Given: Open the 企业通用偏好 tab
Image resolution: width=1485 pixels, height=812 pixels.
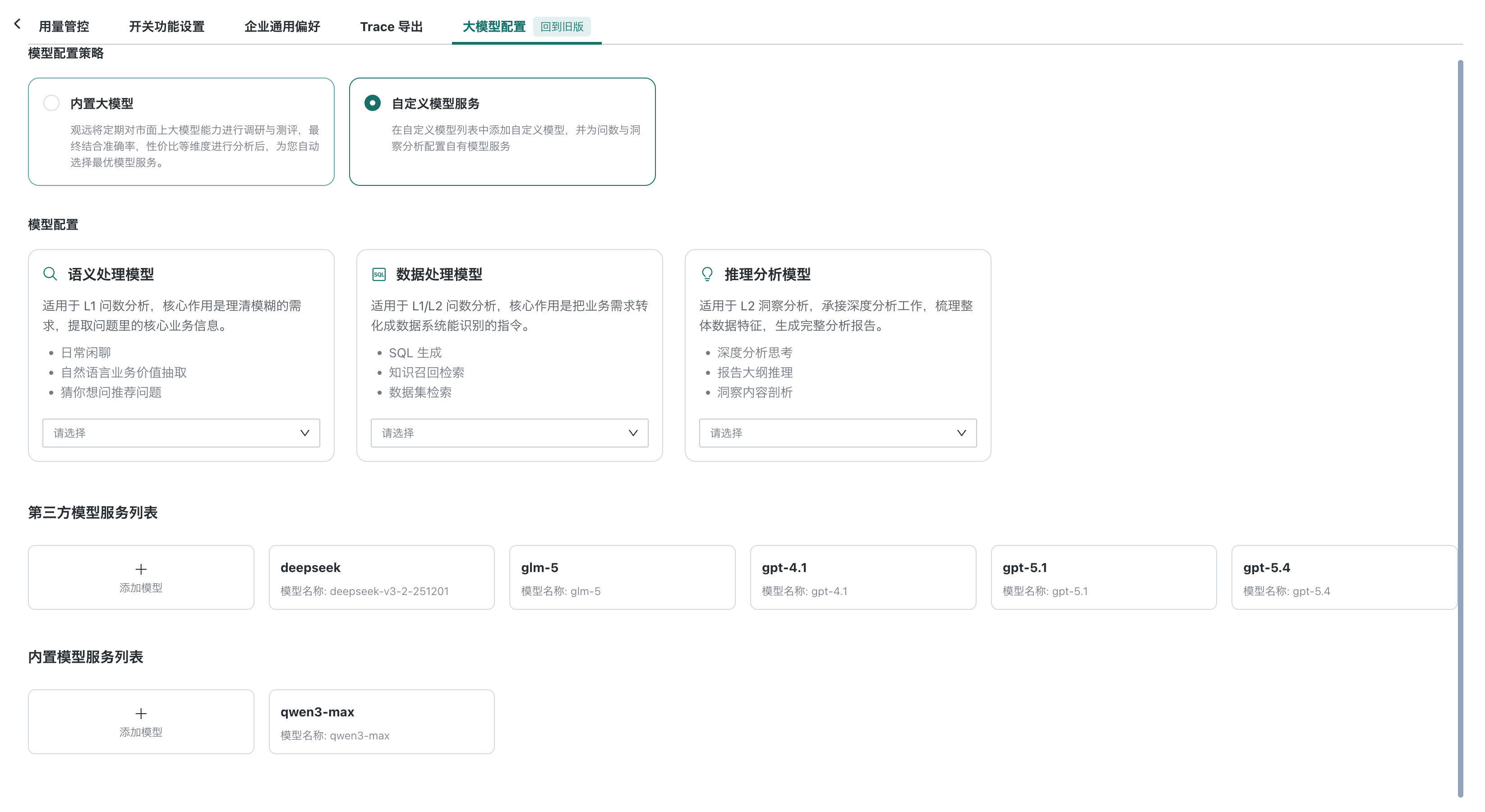Looking at the screenshot, I should coord(282,27).
